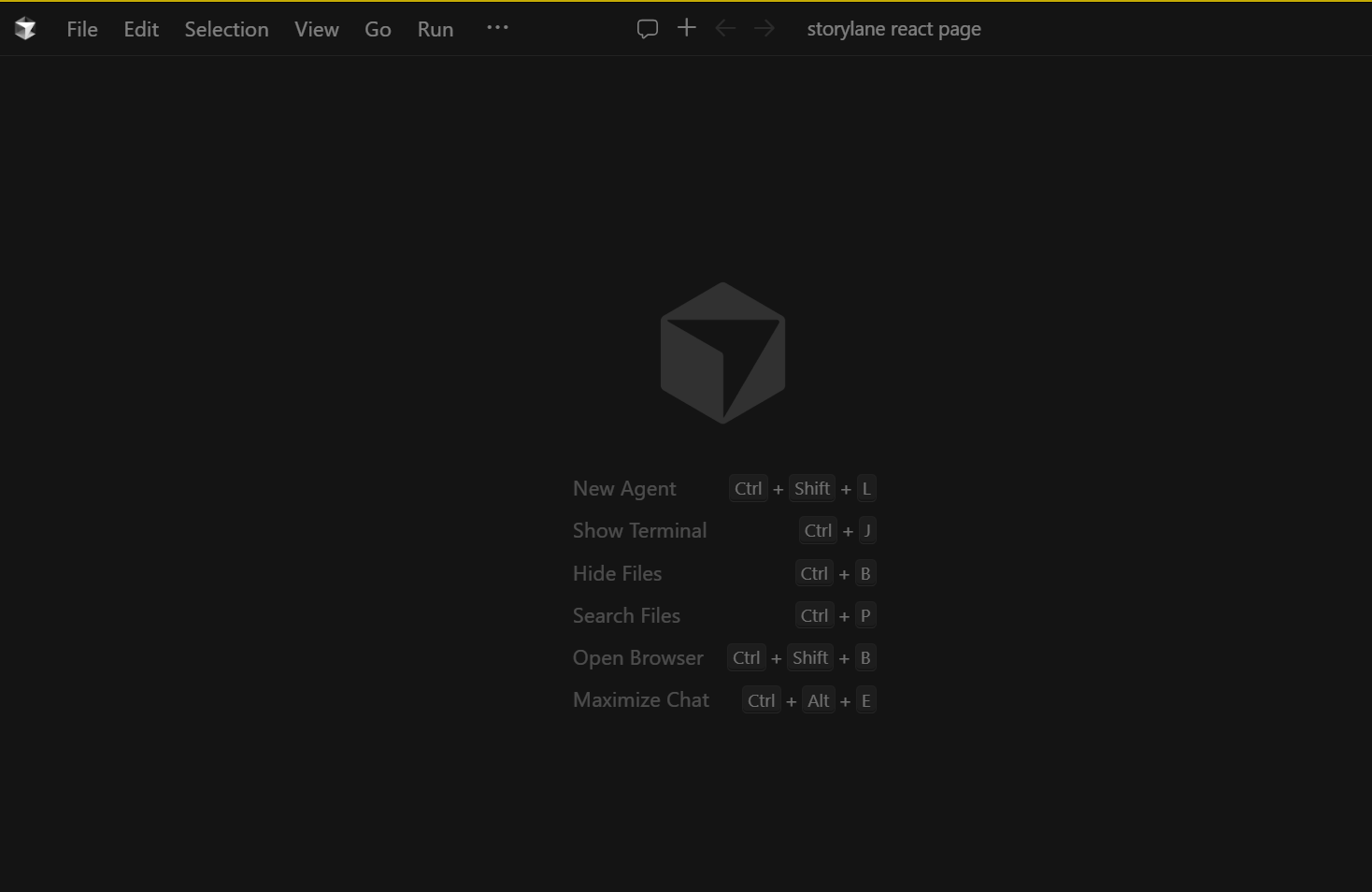Click the Open Browser shortcut label
This screenshot has width=1372, height=892.
click(x=638, y=658)
